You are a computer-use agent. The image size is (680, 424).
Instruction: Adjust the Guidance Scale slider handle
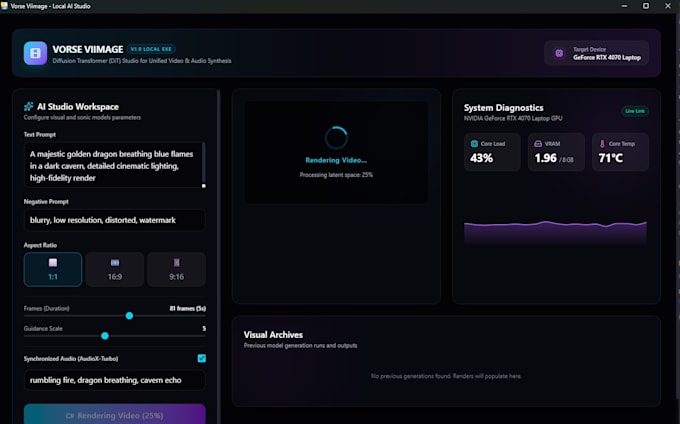click(105, 336)
